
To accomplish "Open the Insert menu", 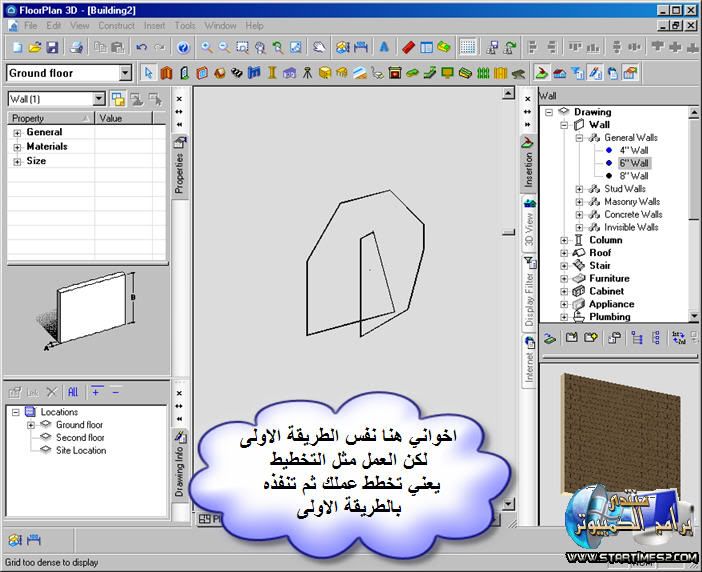I will click(x=154, y=26).
